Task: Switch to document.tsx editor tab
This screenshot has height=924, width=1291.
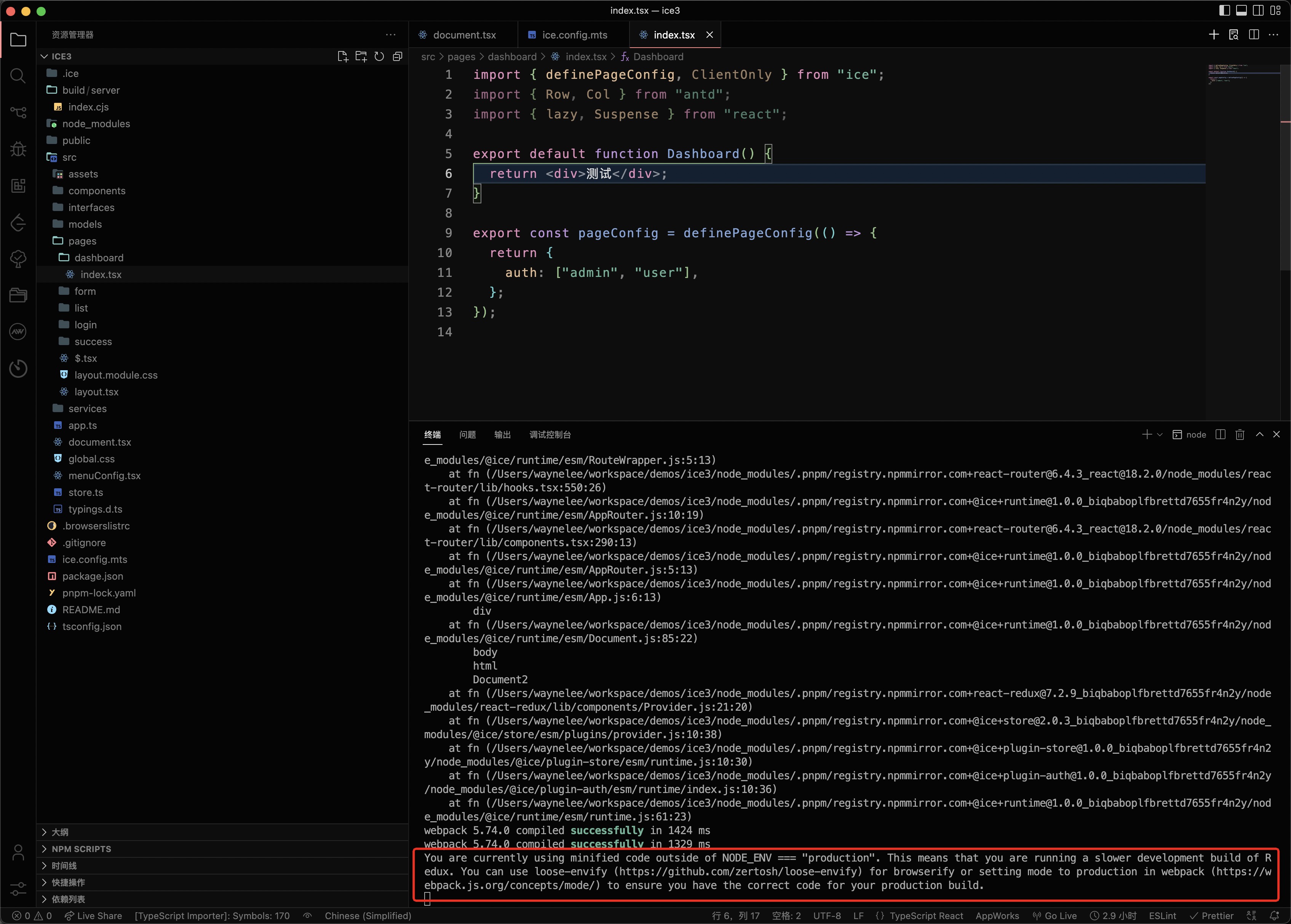Action: point(463,35)
